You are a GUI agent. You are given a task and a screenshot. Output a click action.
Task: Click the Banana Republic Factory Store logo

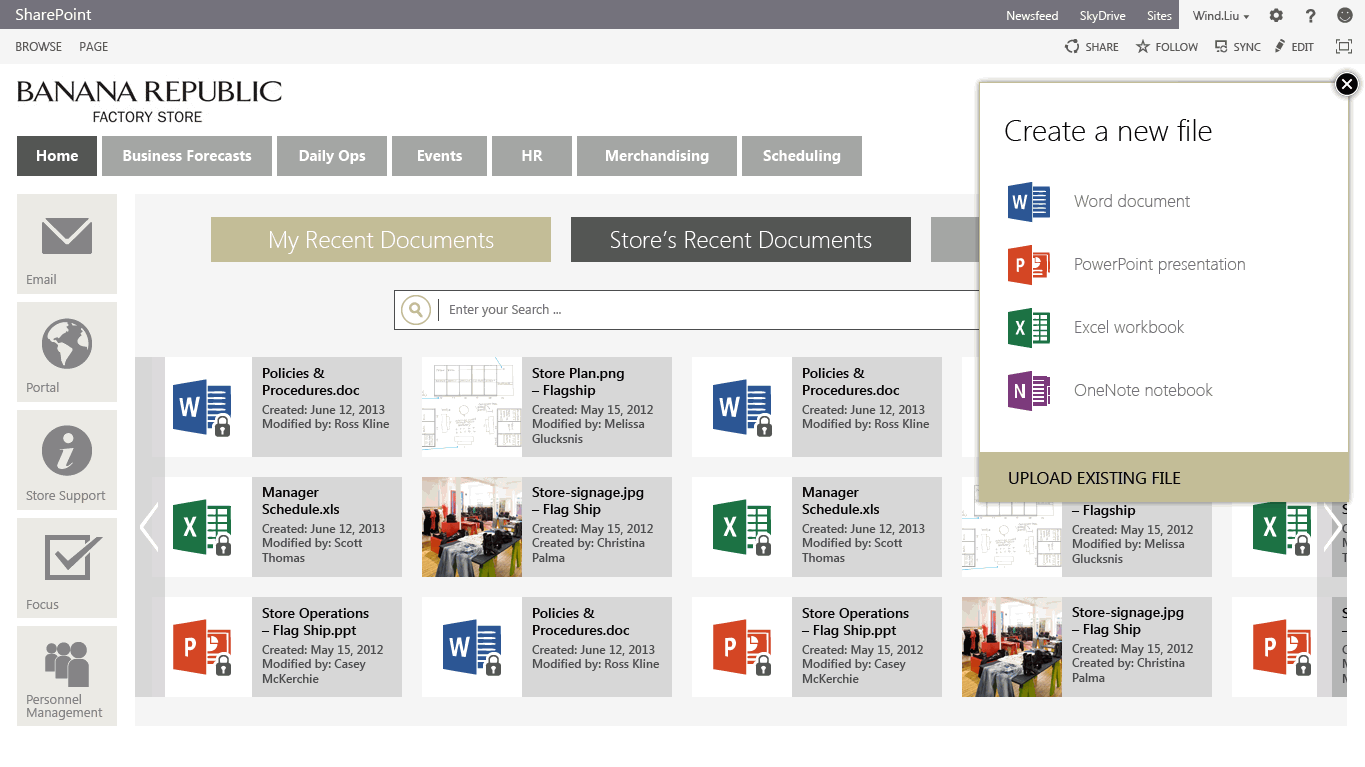tap(149, 102)
